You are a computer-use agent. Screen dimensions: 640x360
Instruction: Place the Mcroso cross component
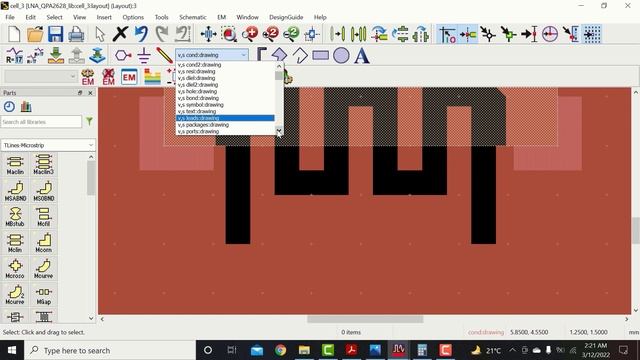point(15,269)
